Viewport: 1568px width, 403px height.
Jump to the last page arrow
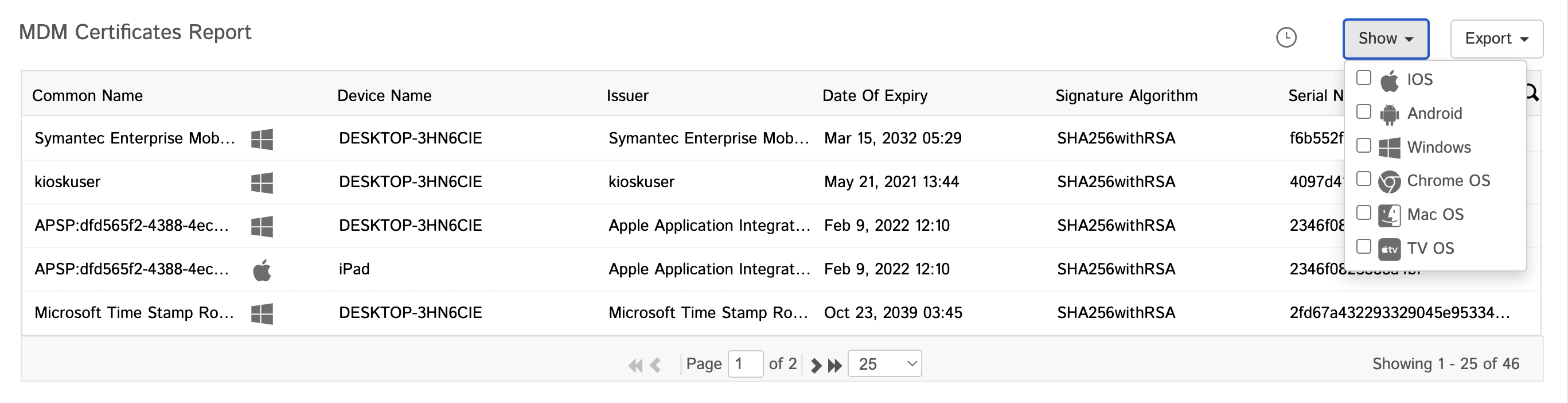(x=835, y=365)
